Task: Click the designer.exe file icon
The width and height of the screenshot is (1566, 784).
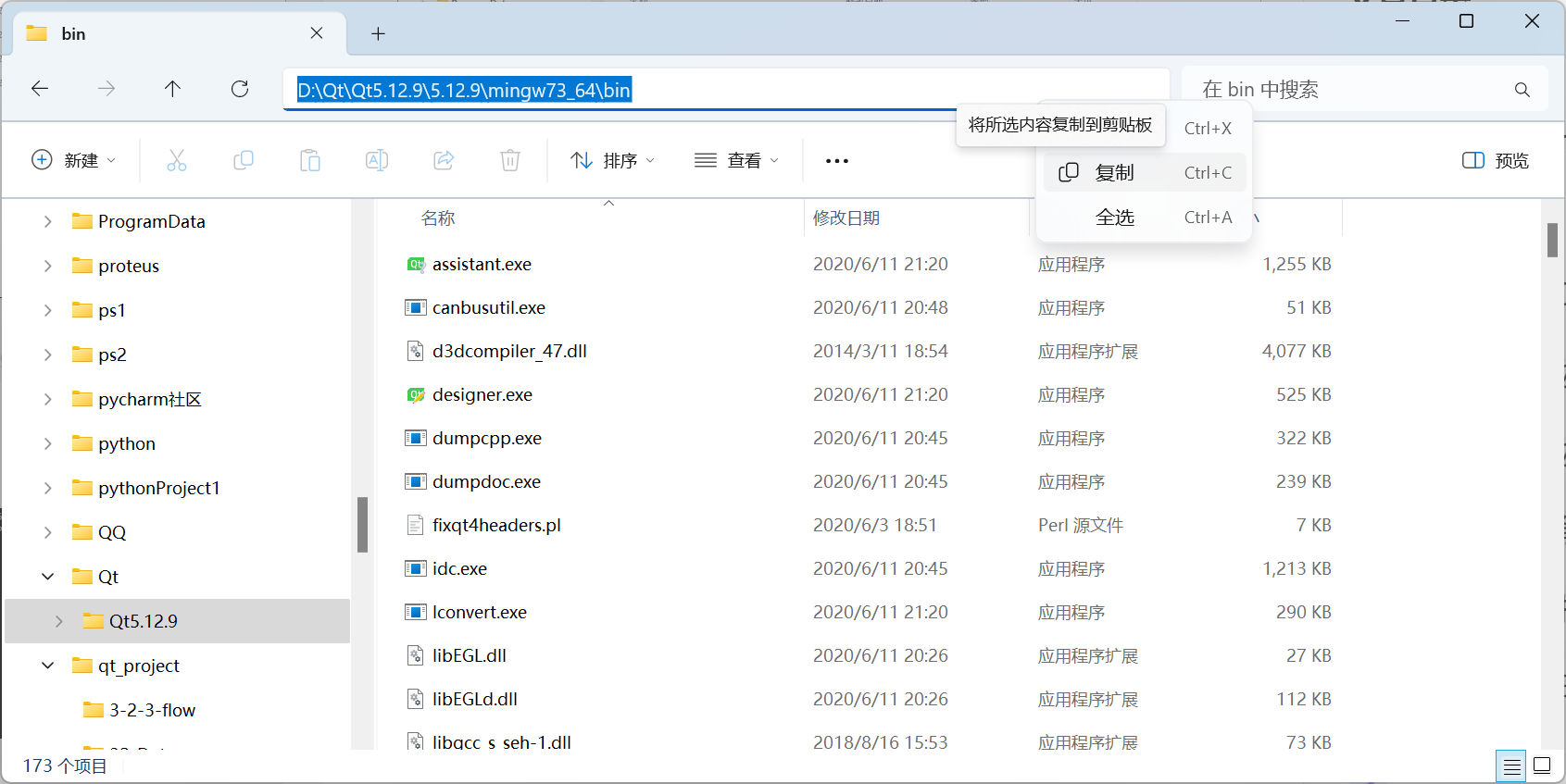Action: pyautogui.click(x=416, y=394)
